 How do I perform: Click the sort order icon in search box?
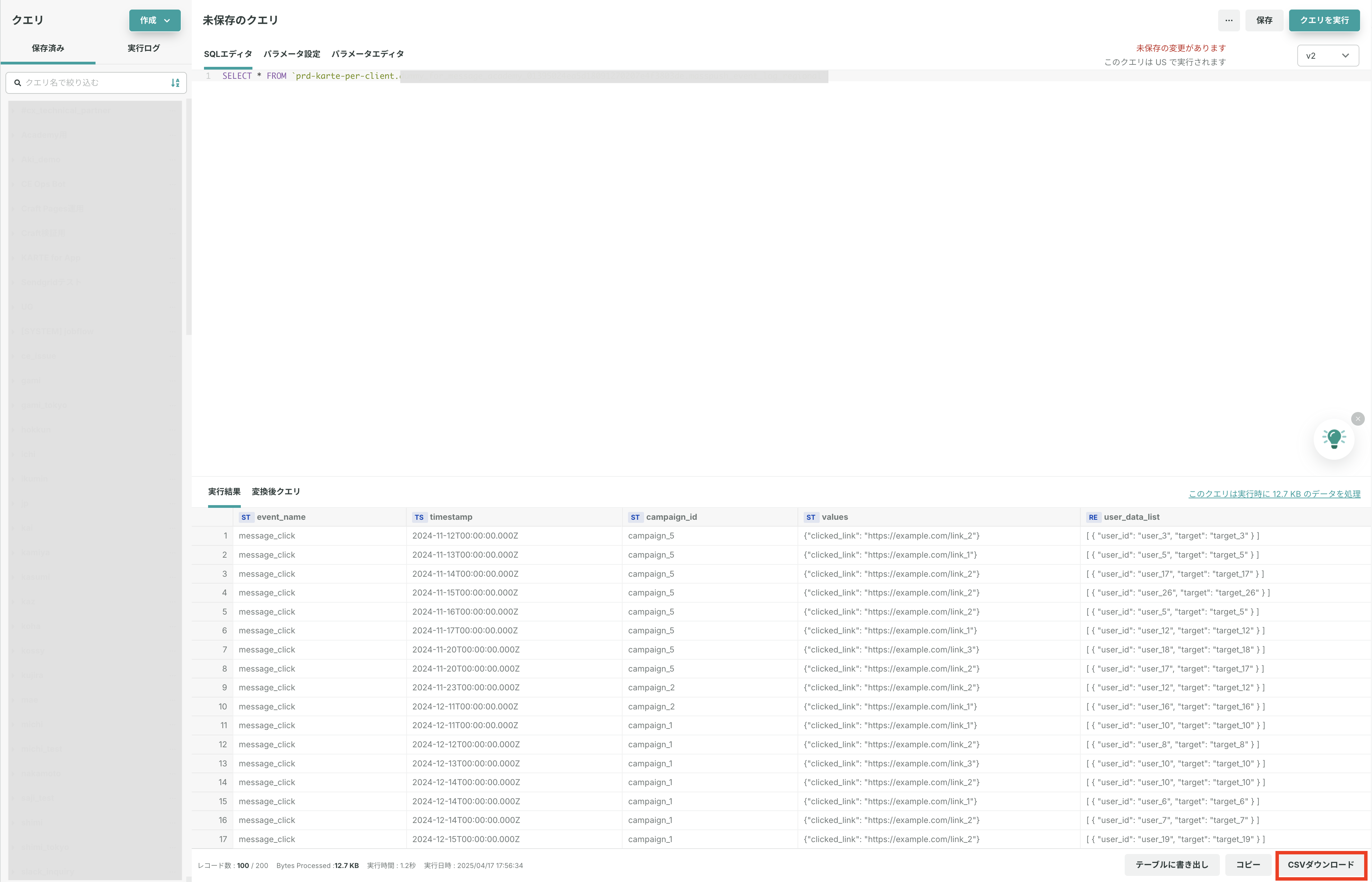(x=175, y=83)
